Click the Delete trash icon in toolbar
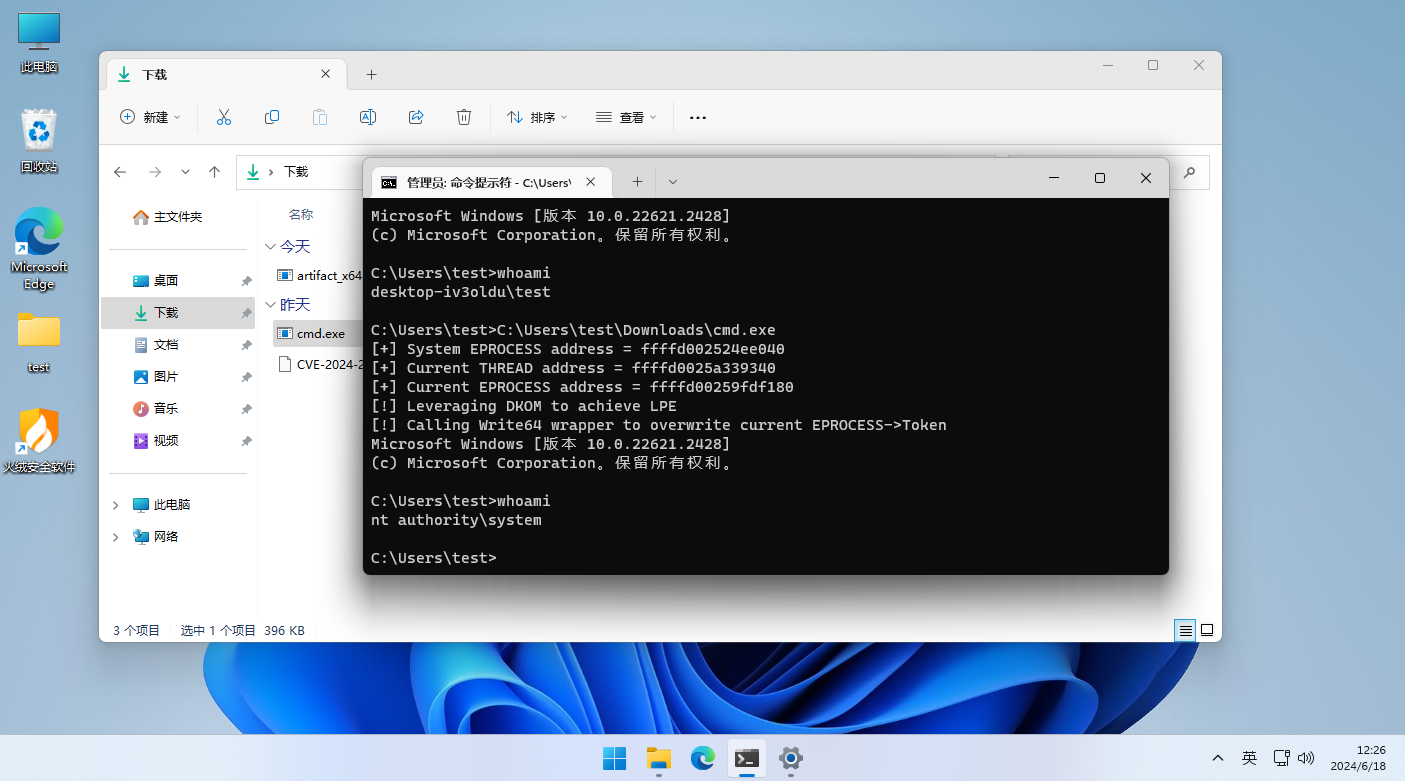 (x=464, y=117)
